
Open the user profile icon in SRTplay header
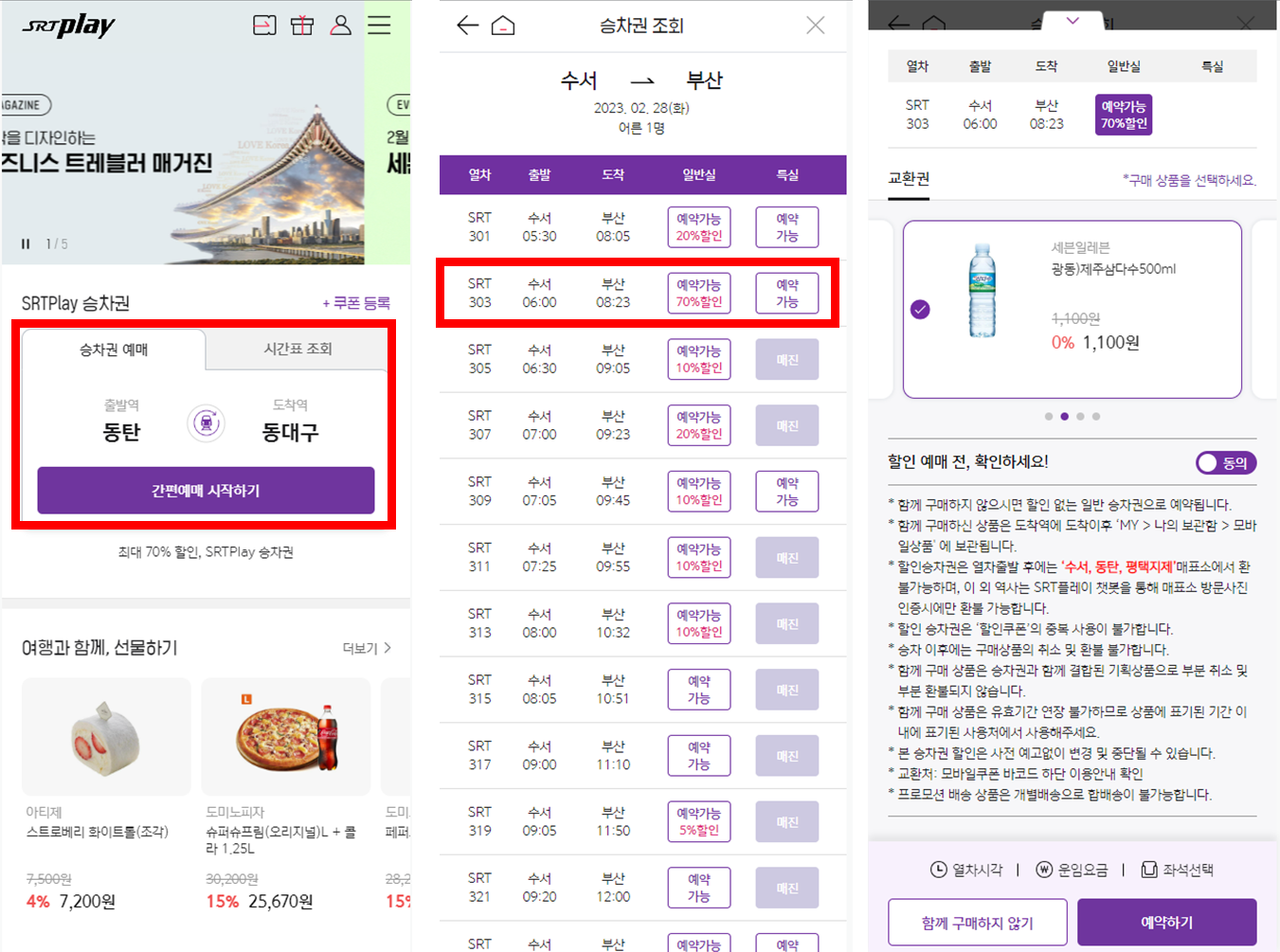pyautogui.click(x=341, y=26)
